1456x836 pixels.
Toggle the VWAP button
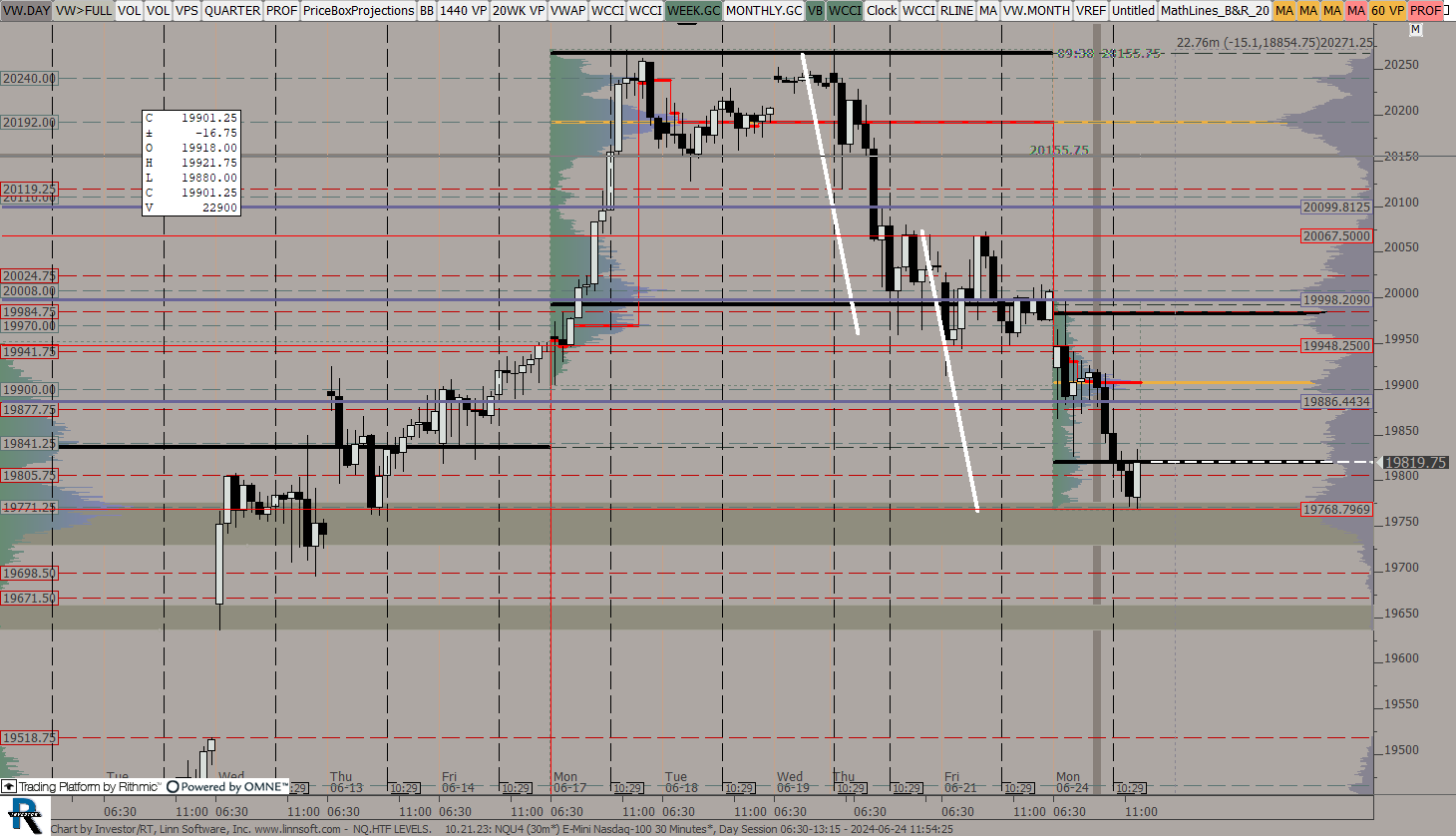pos(567,10)
